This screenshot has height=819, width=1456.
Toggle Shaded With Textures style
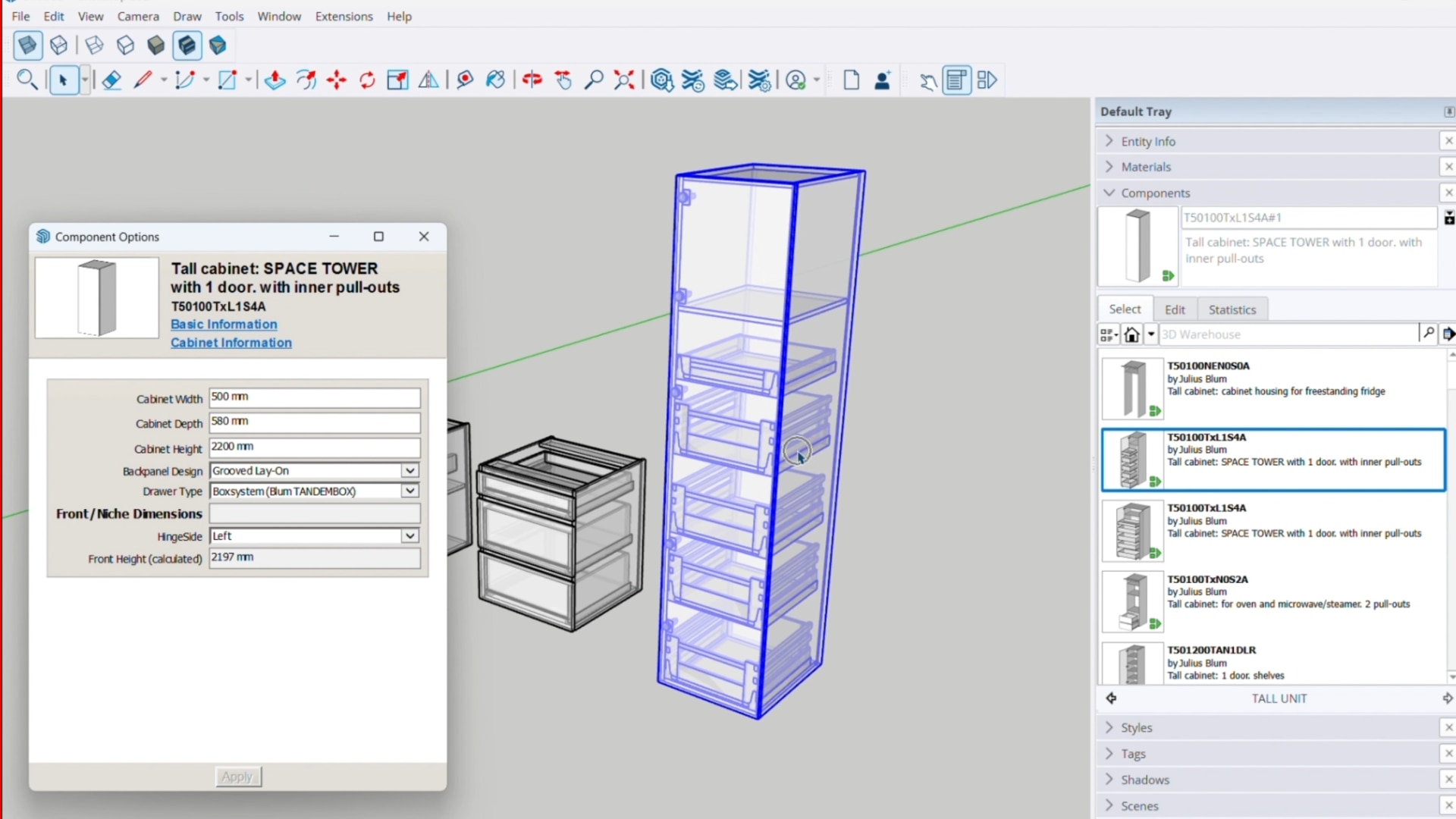[x=187, y=45]
